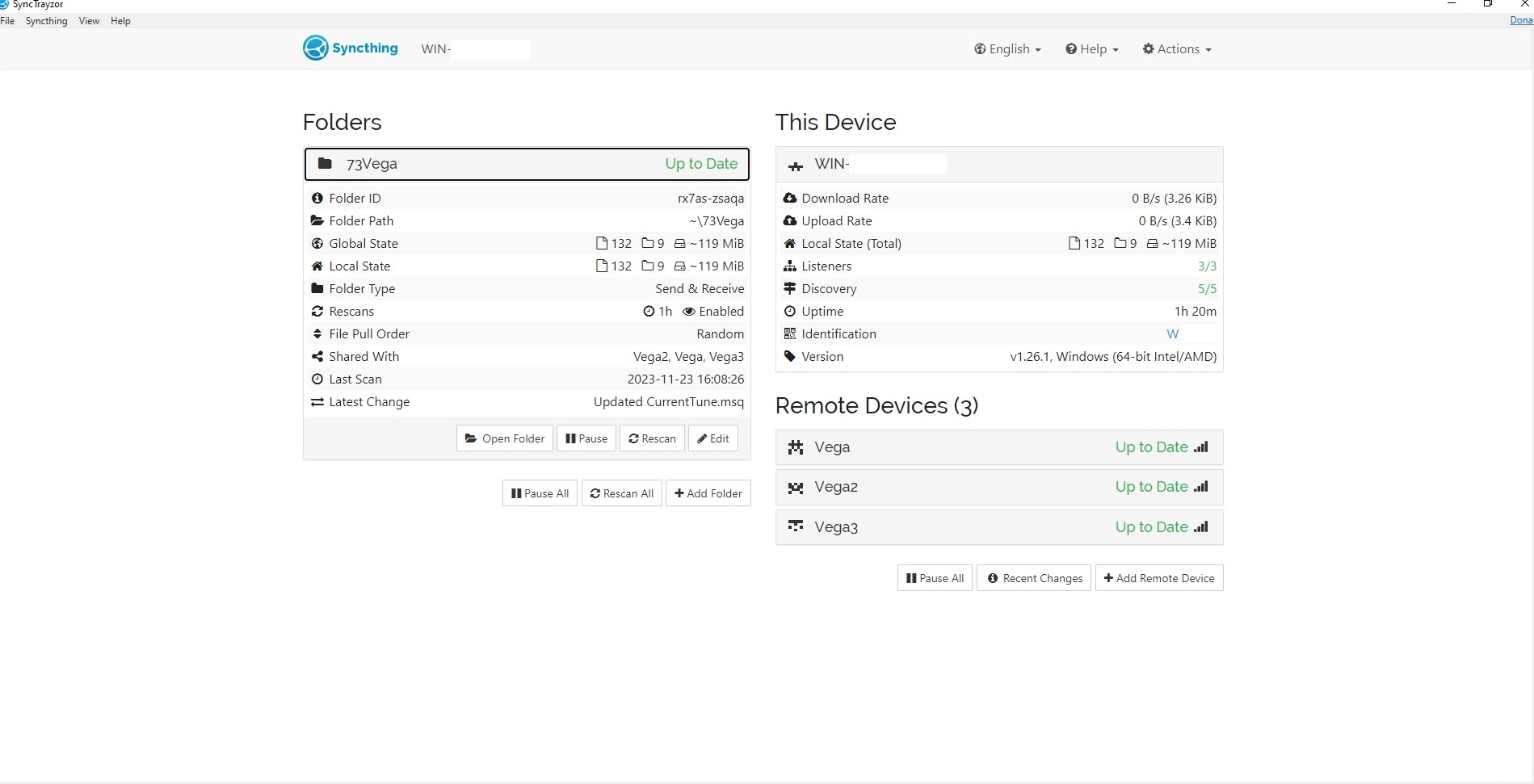Click the 2023-11-23 16:08:26 last scan value

686,379
